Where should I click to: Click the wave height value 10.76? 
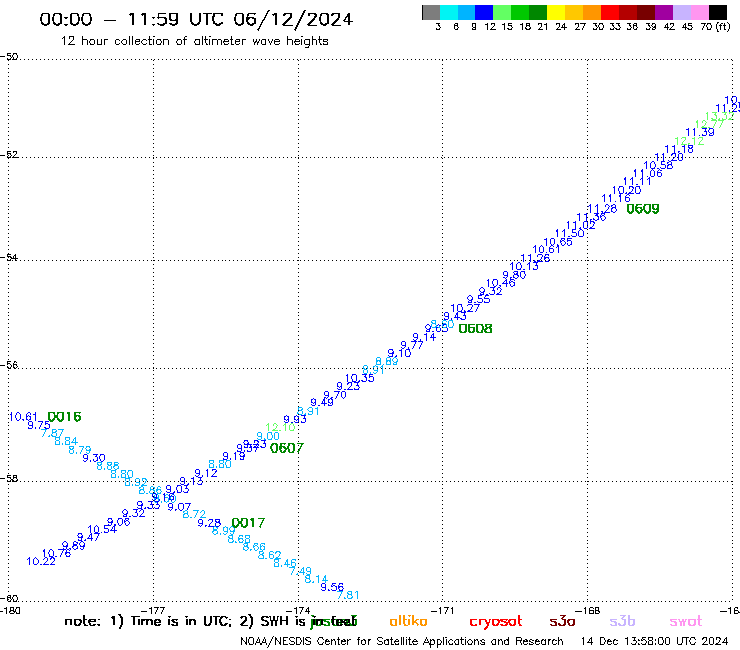[x=57, y=553]
